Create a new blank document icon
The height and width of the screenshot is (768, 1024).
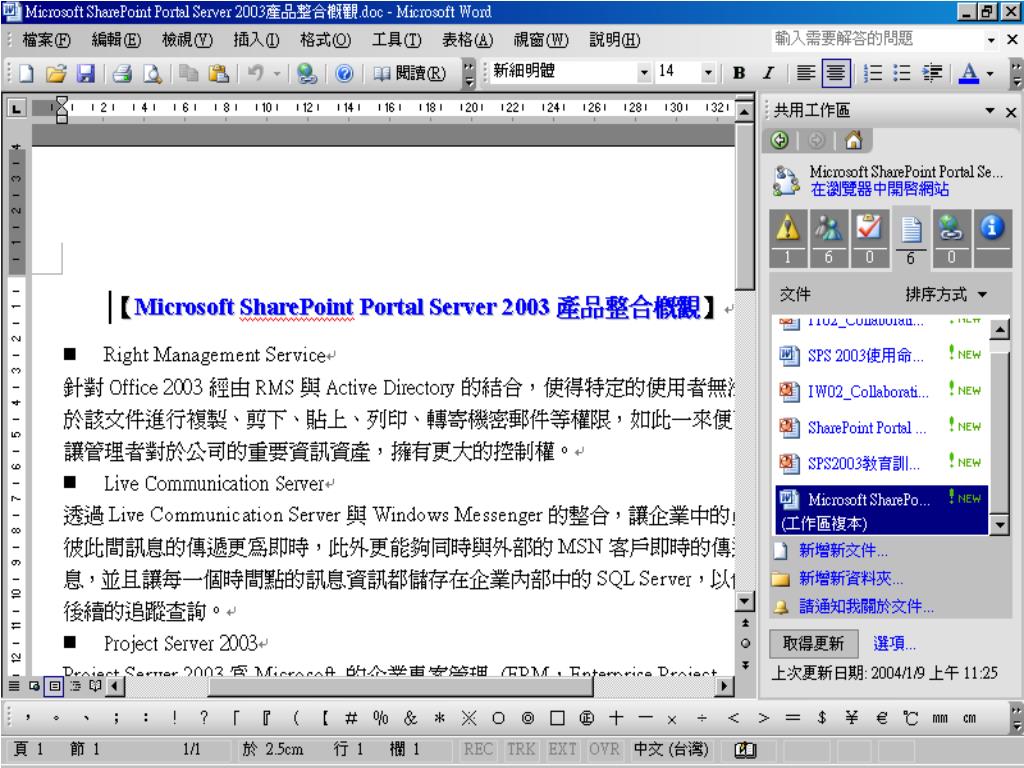[x=26, y=73]
